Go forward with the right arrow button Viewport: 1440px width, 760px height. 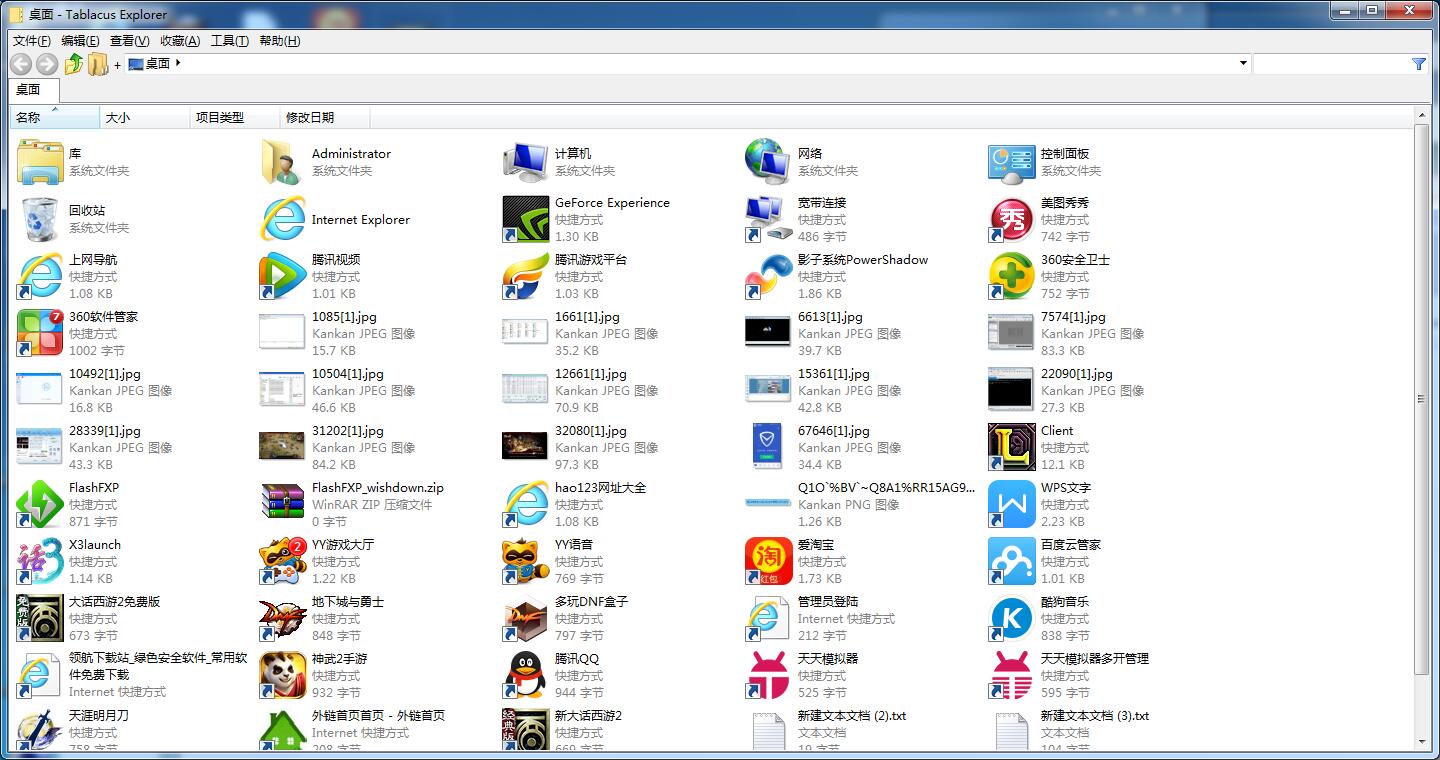pos(46,64)
